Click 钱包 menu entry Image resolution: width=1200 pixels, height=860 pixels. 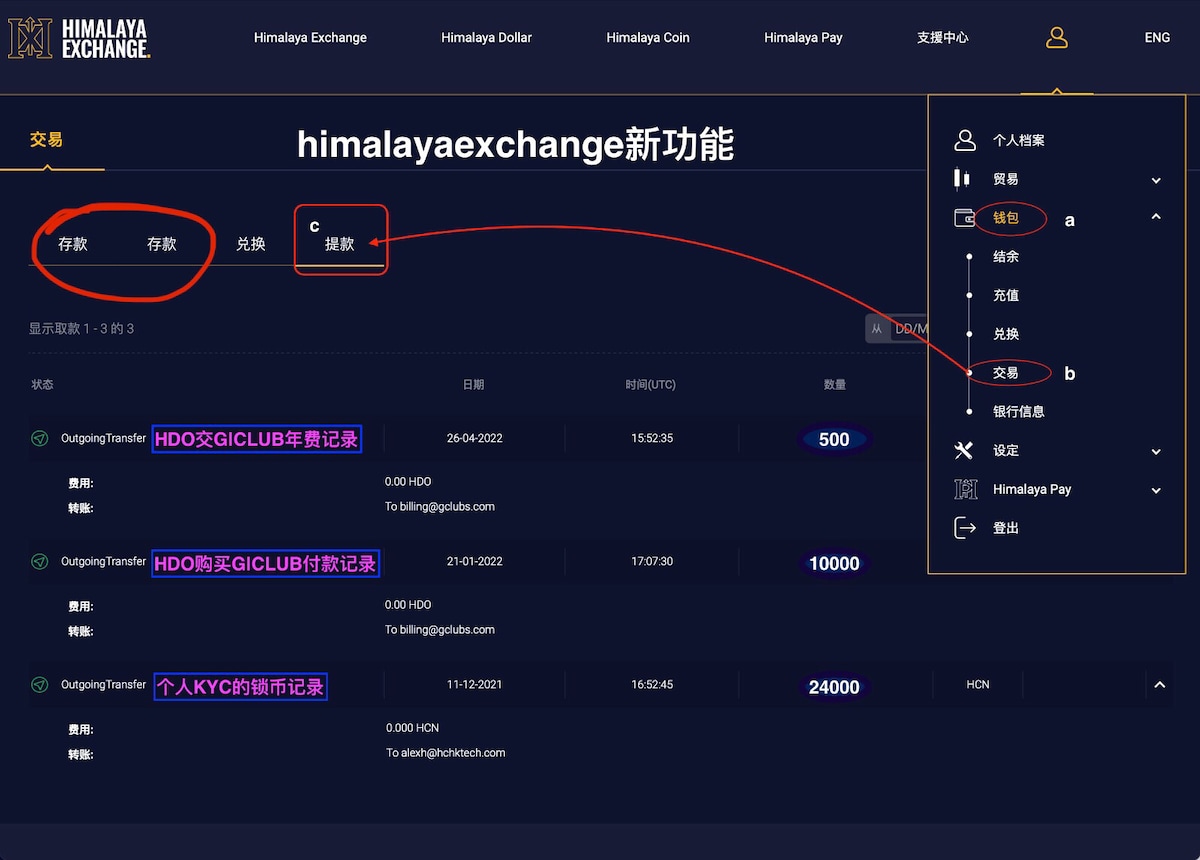pyautogui.click(x=1005, y=218)
